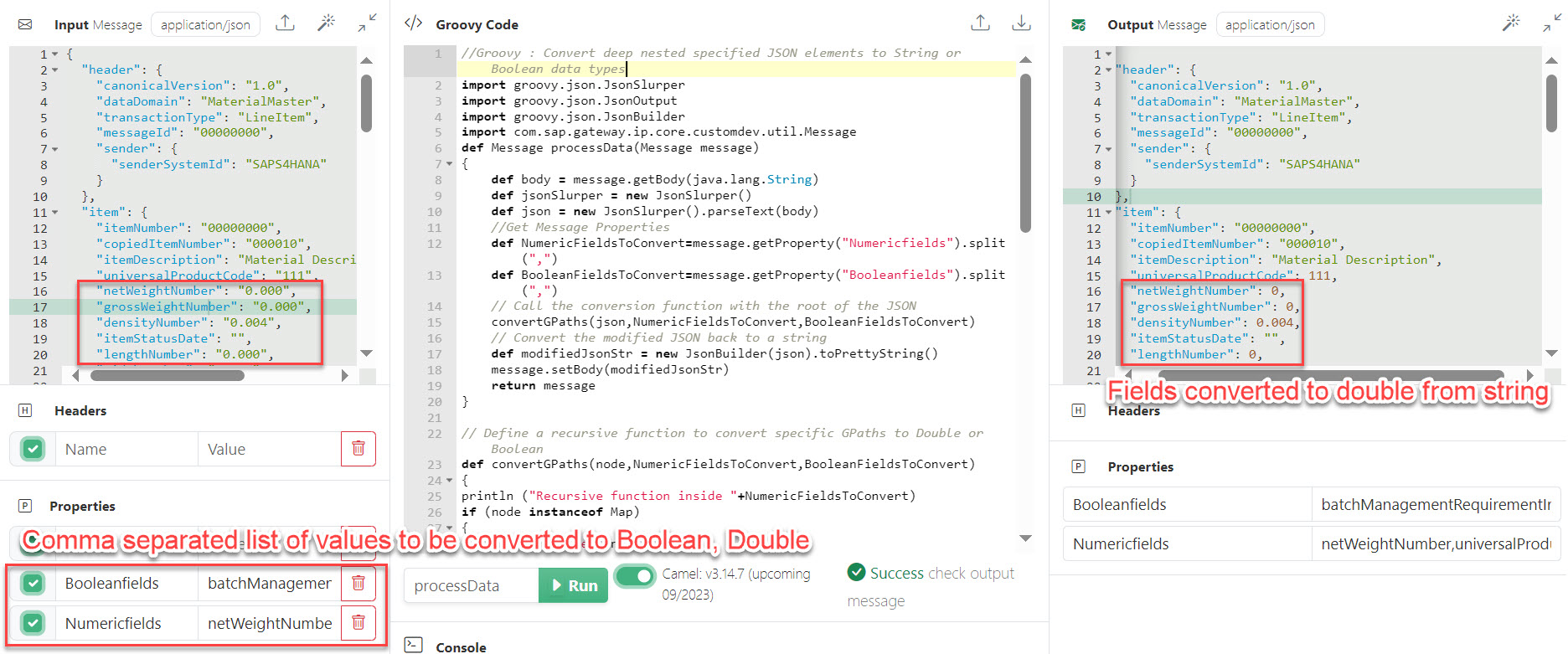Delete the Booleanfields property
This screenshot has height=654, width=1568.
point(358,583)
